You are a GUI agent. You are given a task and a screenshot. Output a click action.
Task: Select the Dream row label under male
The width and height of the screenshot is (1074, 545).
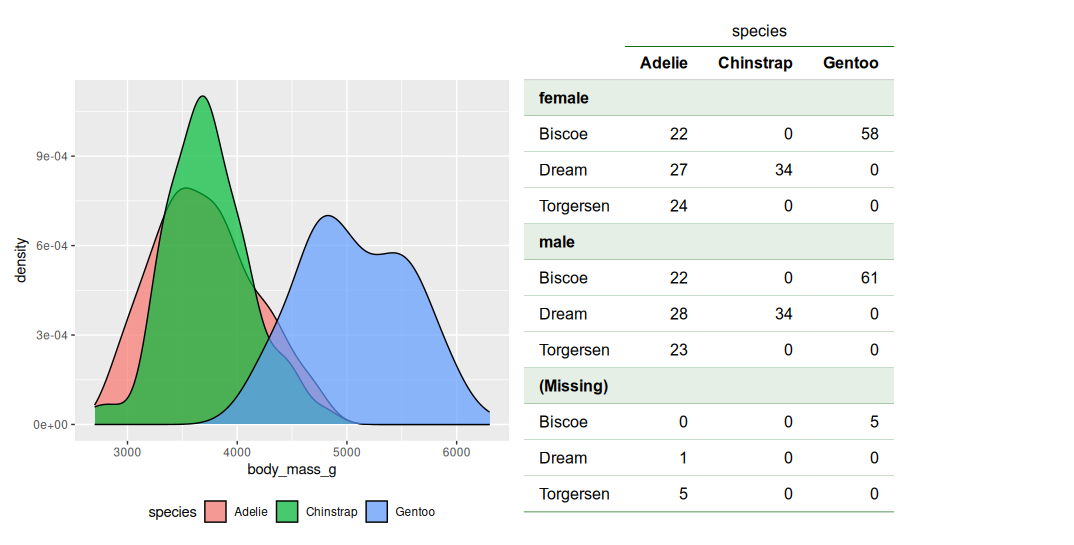pos(563,314)
